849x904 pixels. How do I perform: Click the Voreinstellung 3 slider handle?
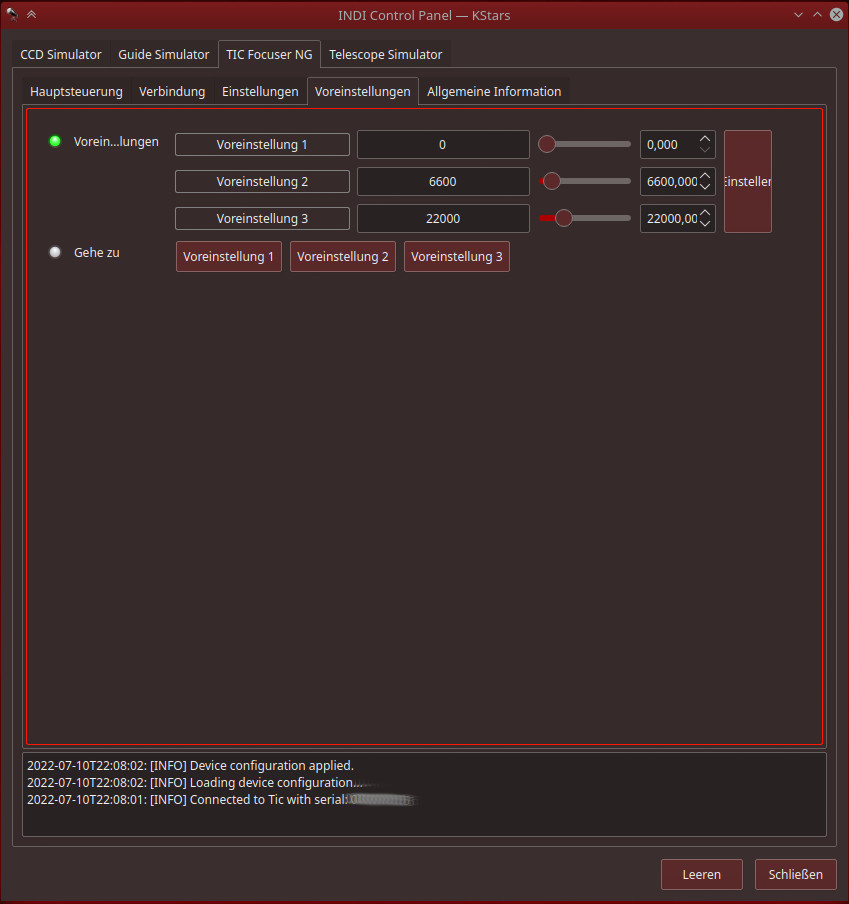(564, 218)
